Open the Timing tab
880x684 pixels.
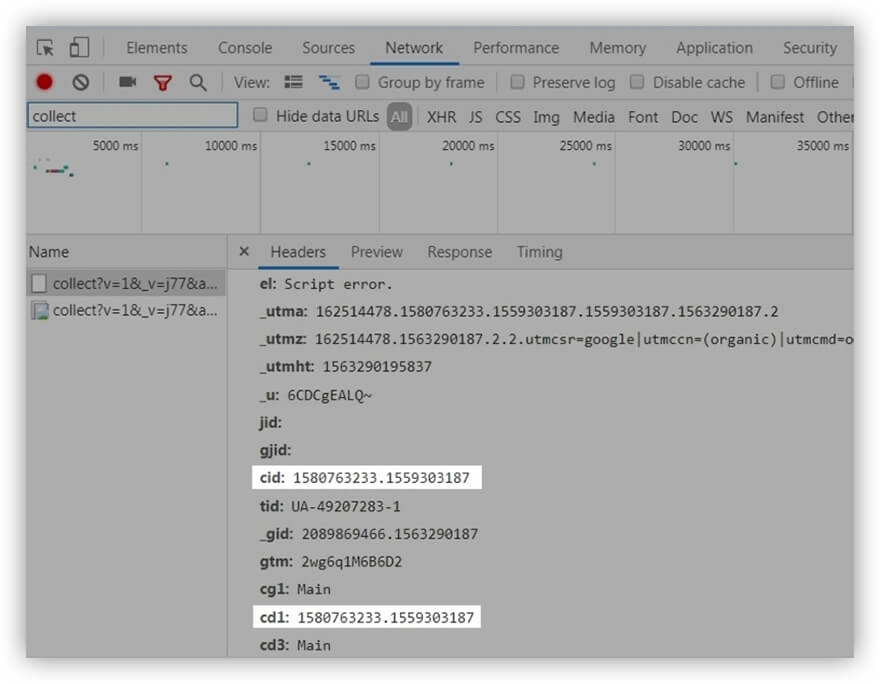[x=539, y=252]
